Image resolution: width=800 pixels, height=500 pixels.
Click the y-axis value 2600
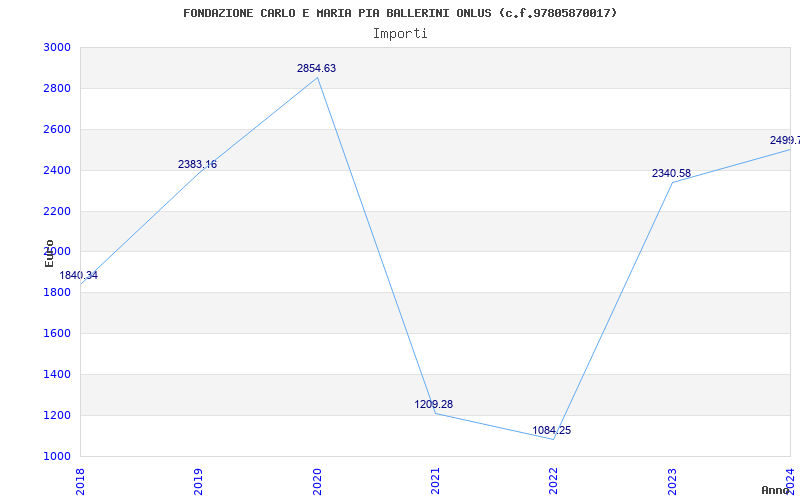coord(57,129)
